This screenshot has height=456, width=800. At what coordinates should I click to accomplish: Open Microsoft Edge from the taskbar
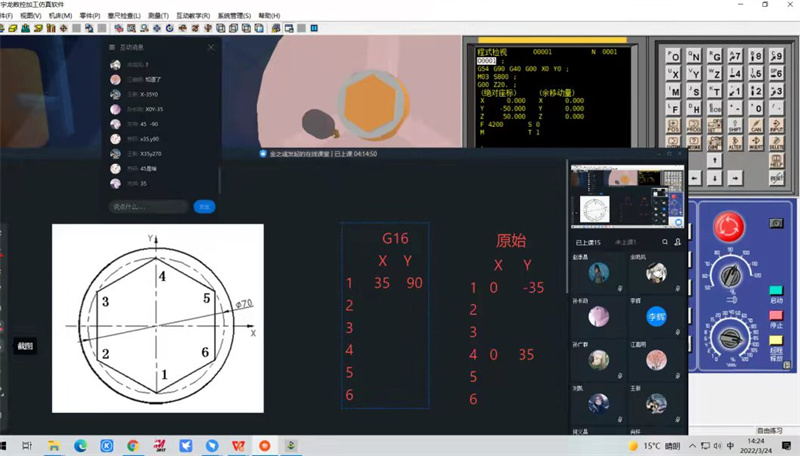(80, 446)
